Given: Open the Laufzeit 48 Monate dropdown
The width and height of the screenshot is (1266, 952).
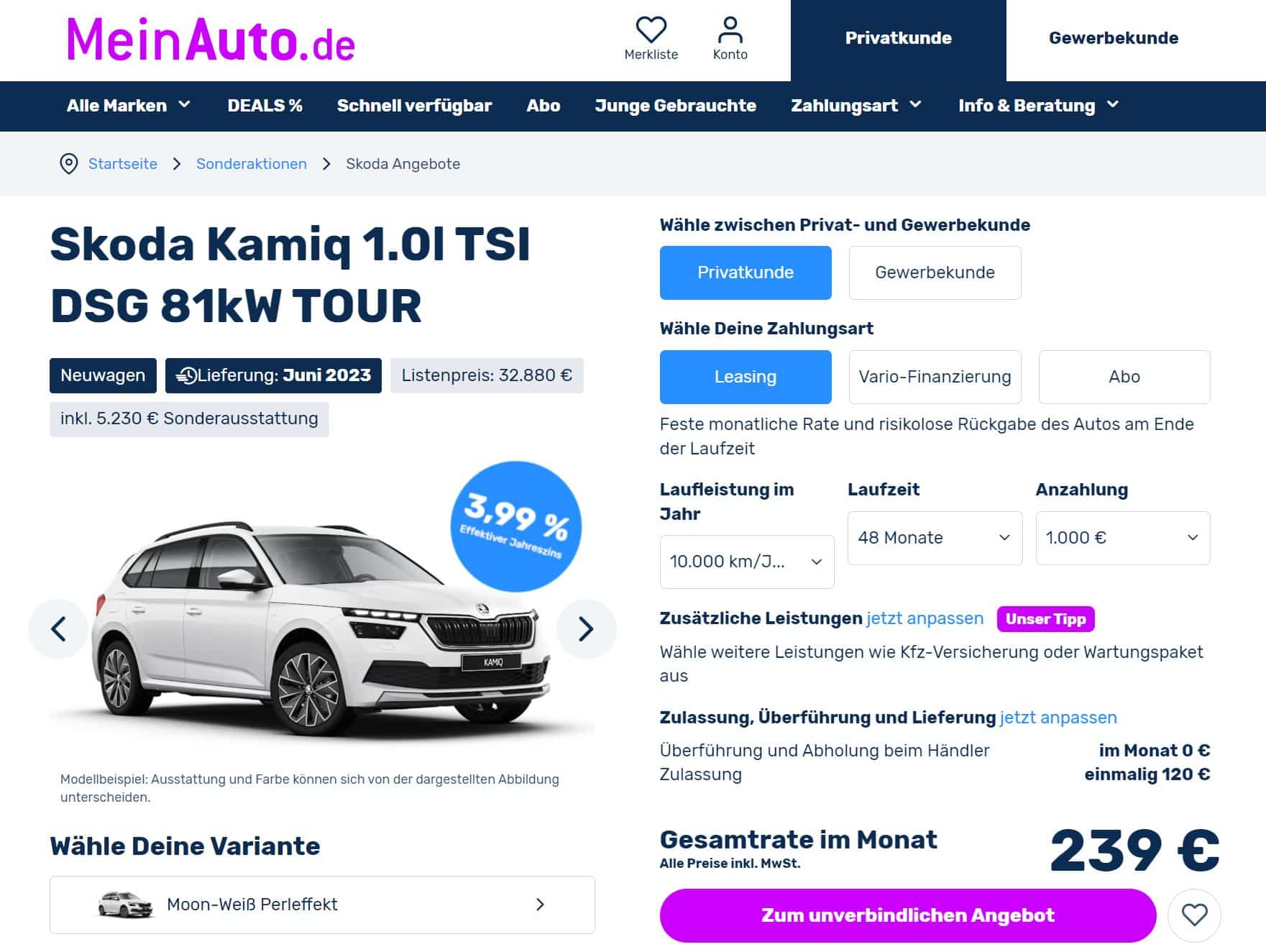Looking at the screenshot, I should coord(935,538).
